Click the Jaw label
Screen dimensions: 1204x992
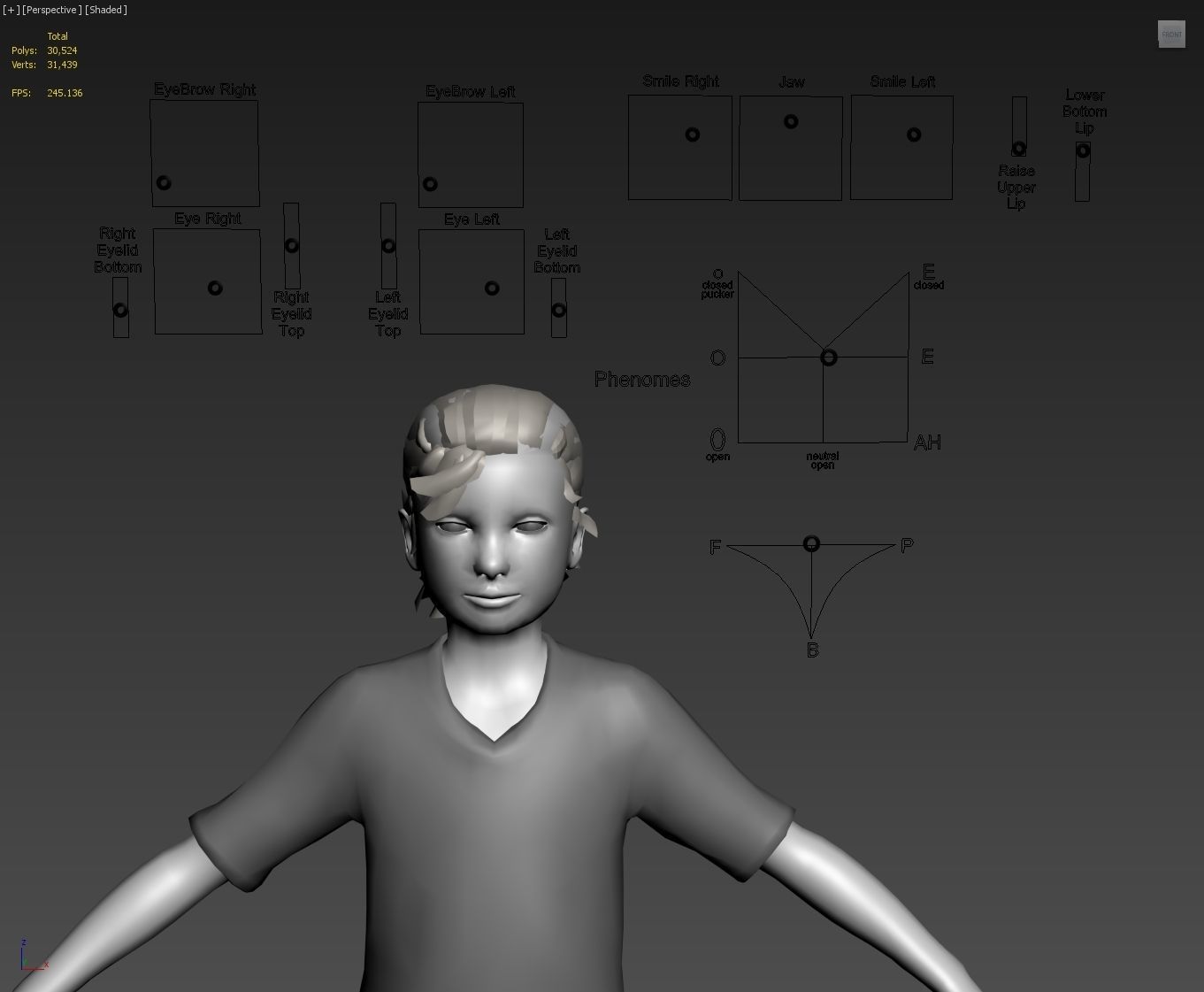(x=792, y=81)
